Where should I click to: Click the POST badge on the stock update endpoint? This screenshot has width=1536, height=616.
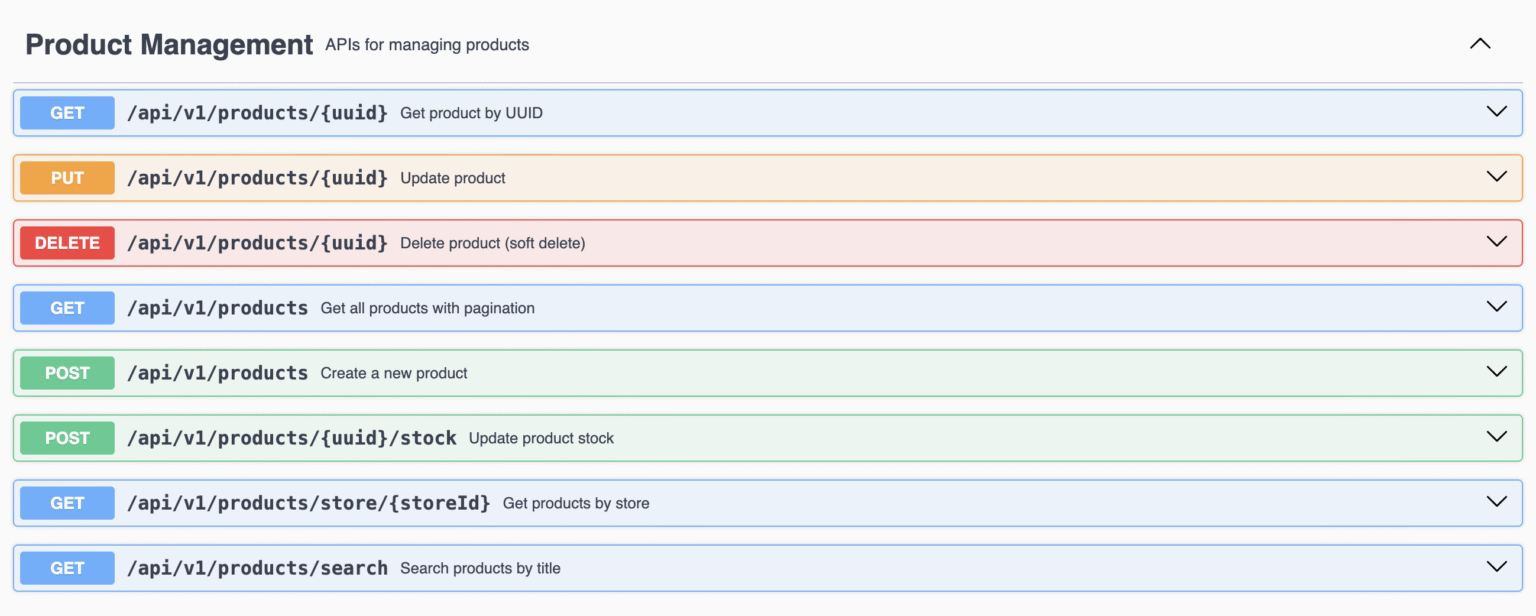tap(66, 437)
